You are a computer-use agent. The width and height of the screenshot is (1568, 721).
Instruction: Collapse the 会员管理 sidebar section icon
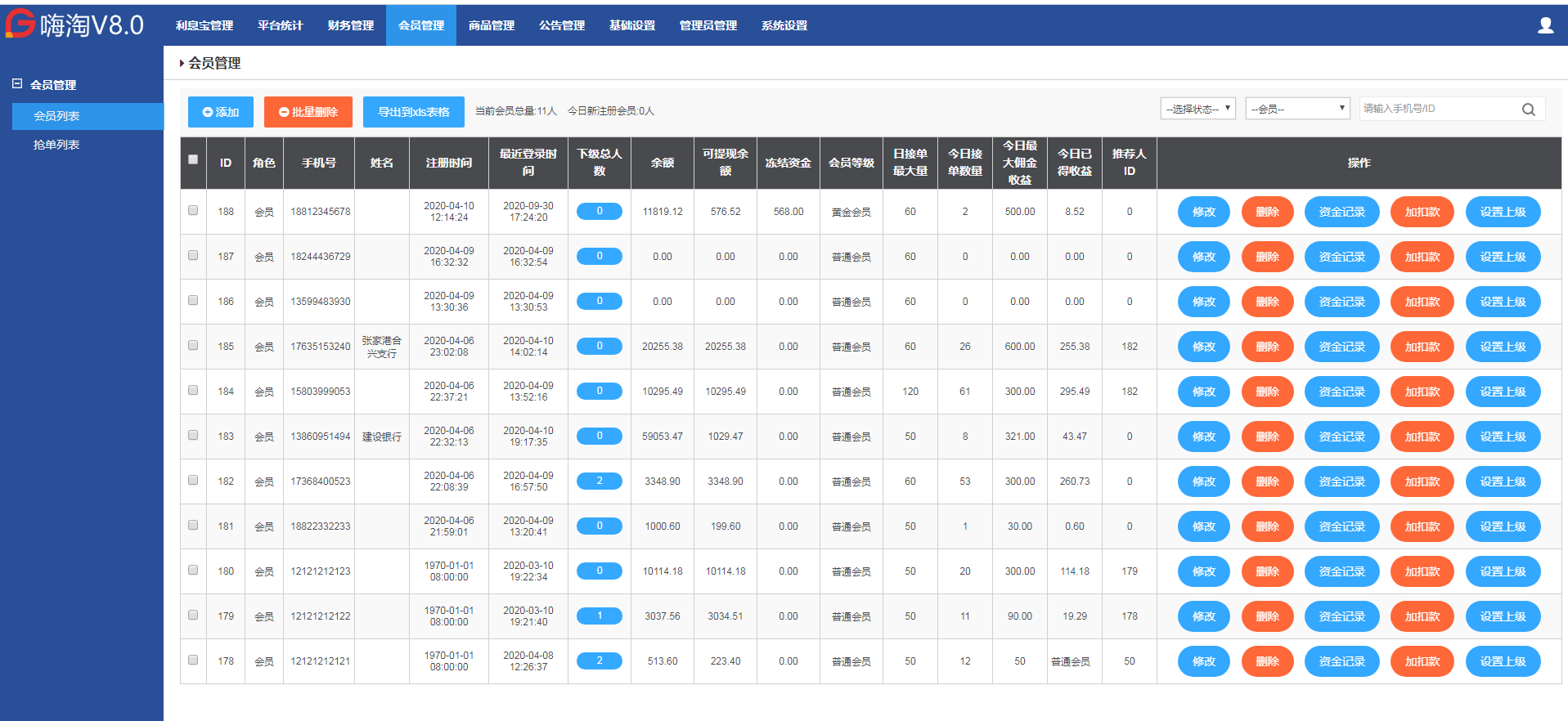coord(17,84)
